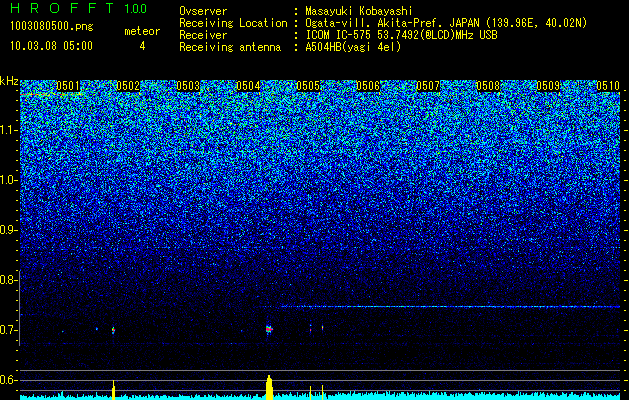The image size is (629, 400).
Task: Click the timestamp 10.03.08 05:00
Action: coord(51,45)
